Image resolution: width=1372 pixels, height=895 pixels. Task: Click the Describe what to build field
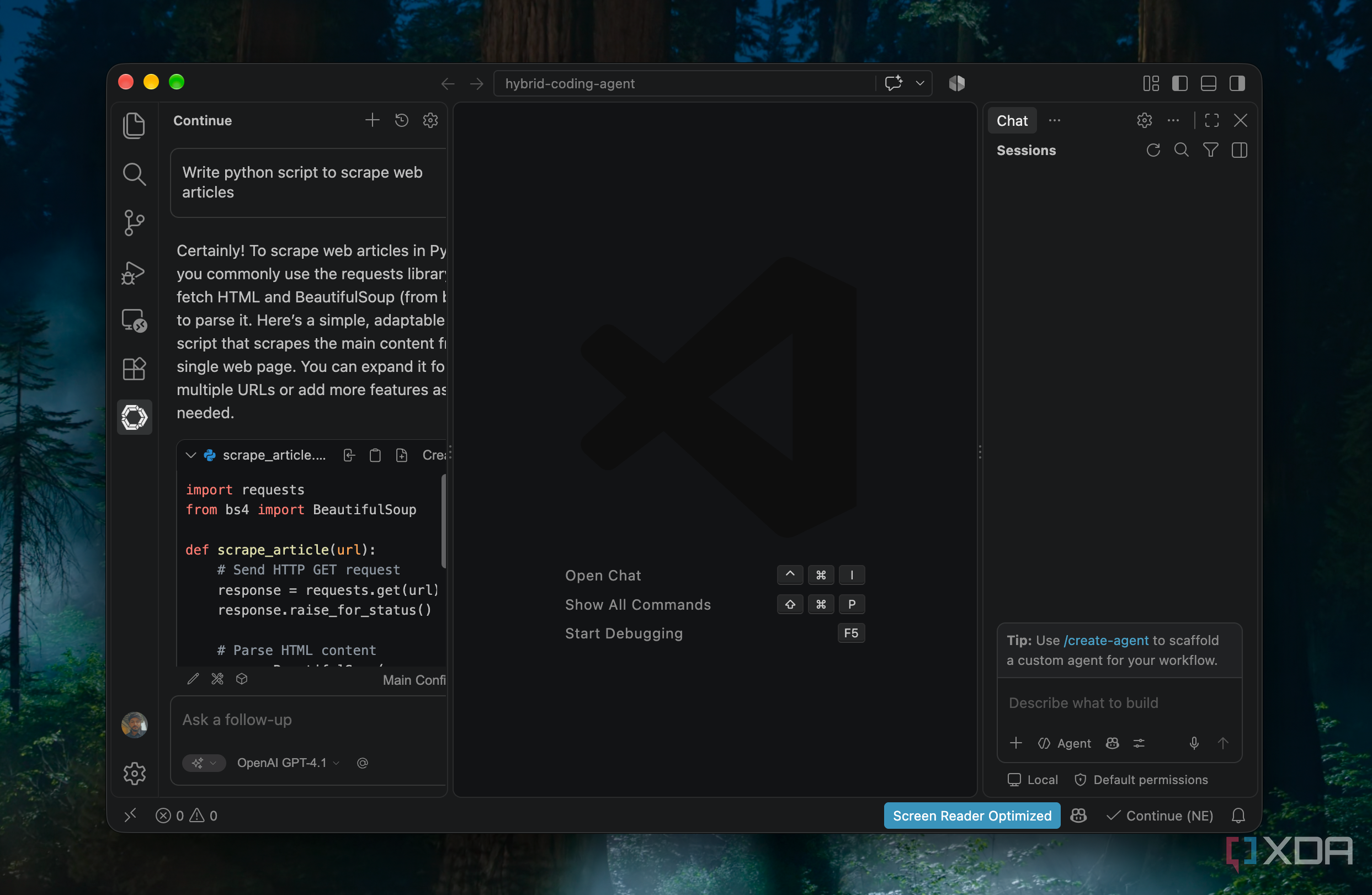pos(1118,702)
